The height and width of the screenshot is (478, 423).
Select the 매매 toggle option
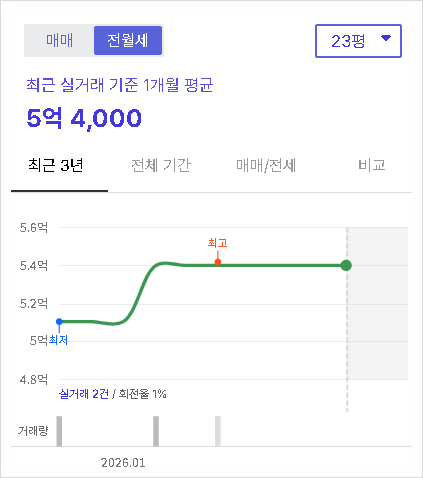59,40
